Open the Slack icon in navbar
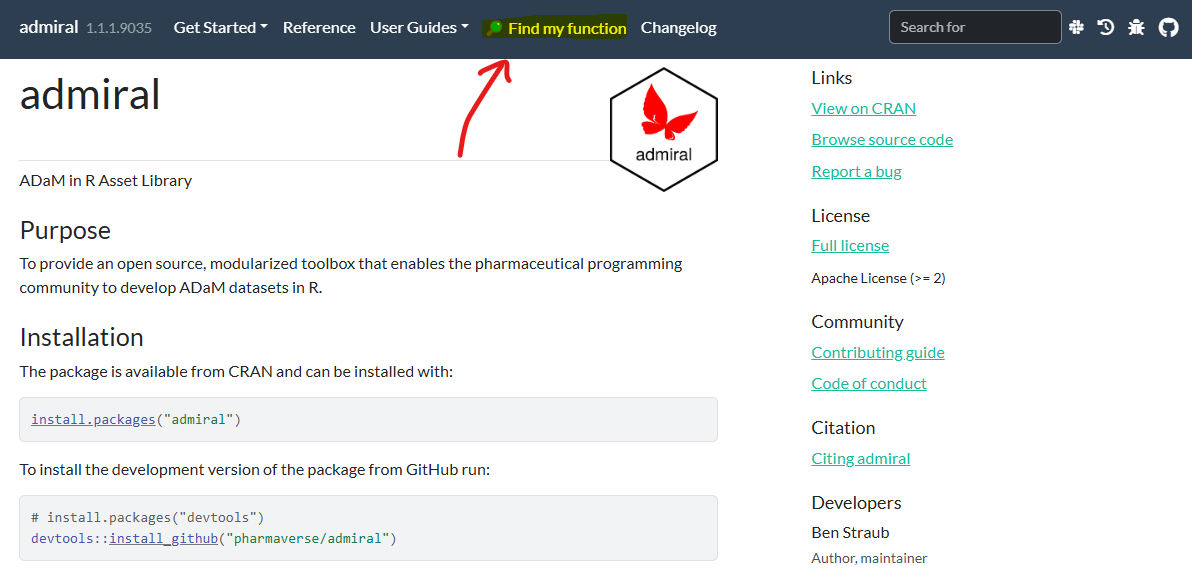 1076,28
